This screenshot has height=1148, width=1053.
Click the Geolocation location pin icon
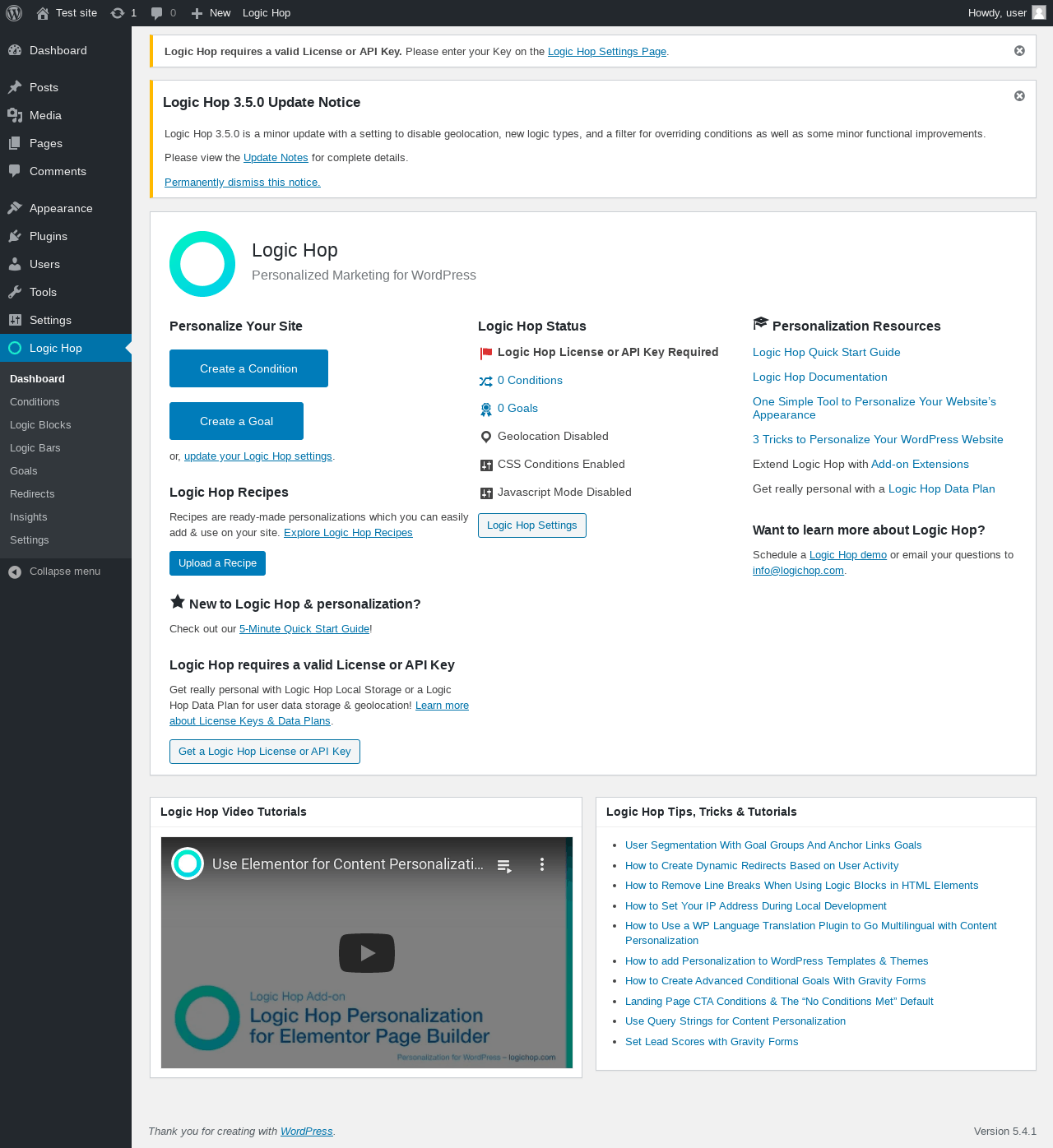pos(486,437)
